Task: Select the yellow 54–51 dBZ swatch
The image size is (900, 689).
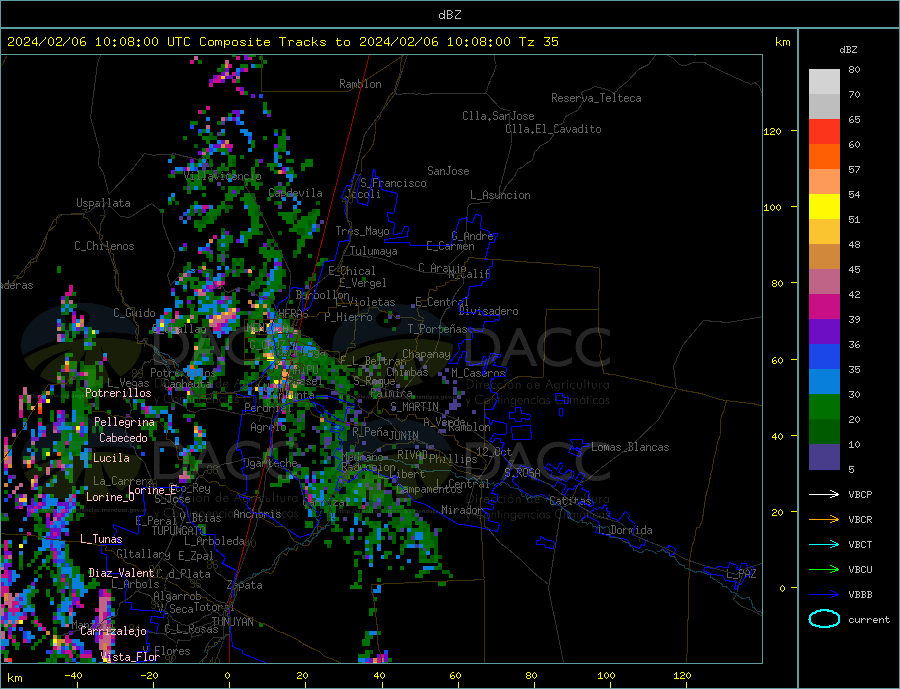Action: coord(824,207)
